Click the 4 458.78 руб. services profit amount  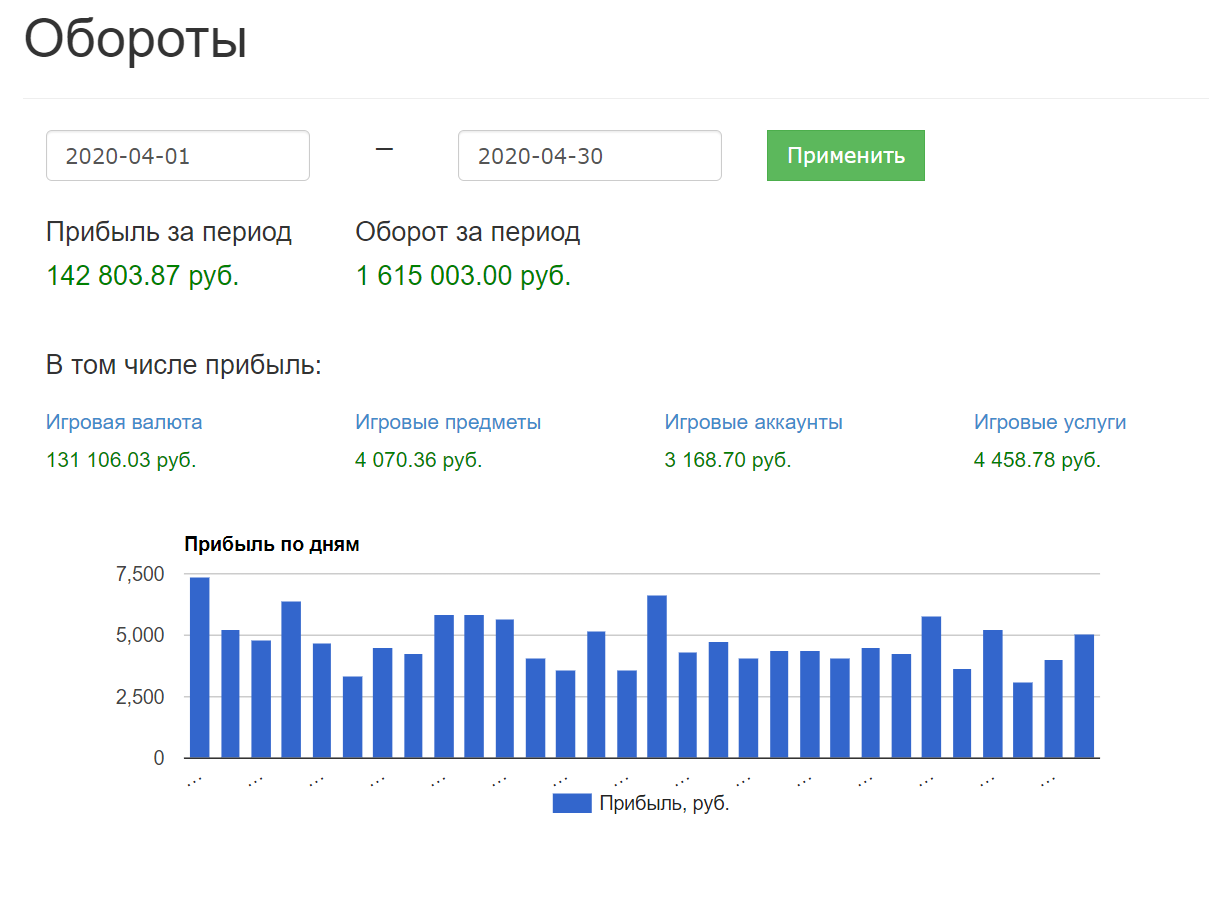tap(1037, 461)
